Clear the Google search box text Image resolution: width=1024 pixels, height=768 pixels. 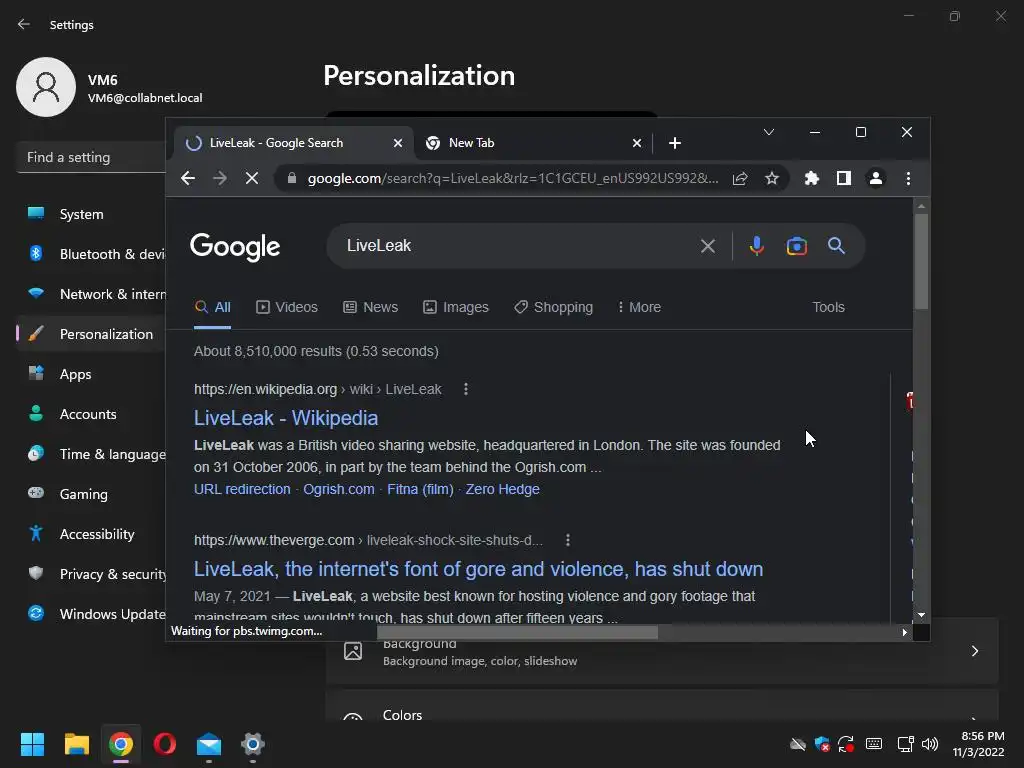click(708, 246)
